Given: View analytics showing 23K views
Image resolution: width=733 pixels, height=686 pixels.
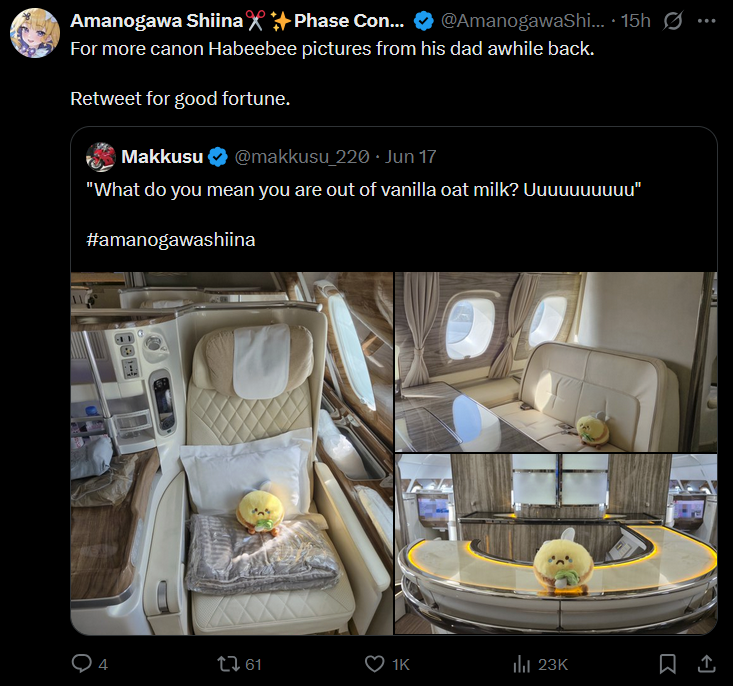Looking at the screenshot, I should coord(522,664).
